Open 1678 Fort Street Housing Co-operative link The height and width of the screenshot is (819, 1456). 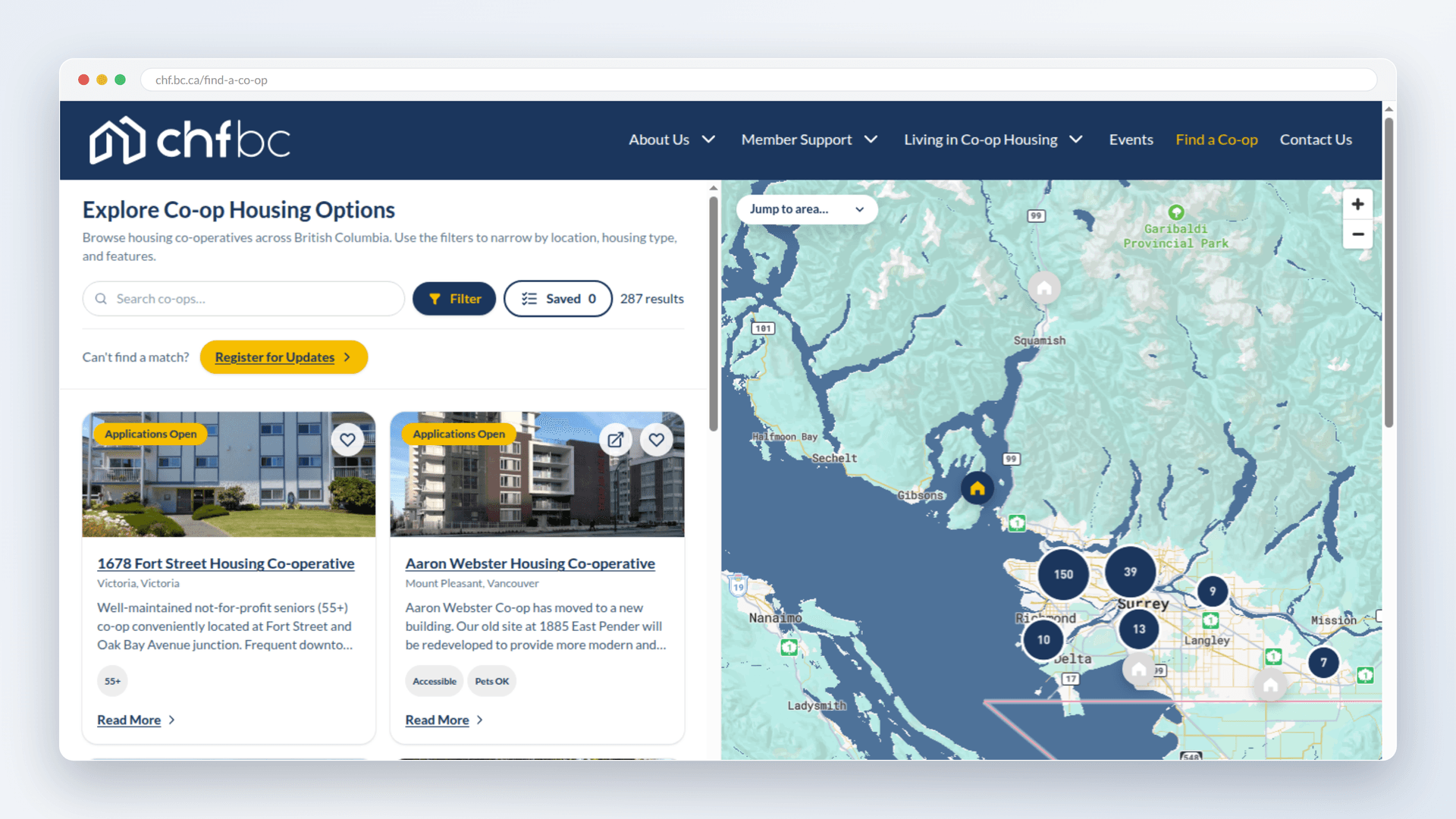coord(226,563)
